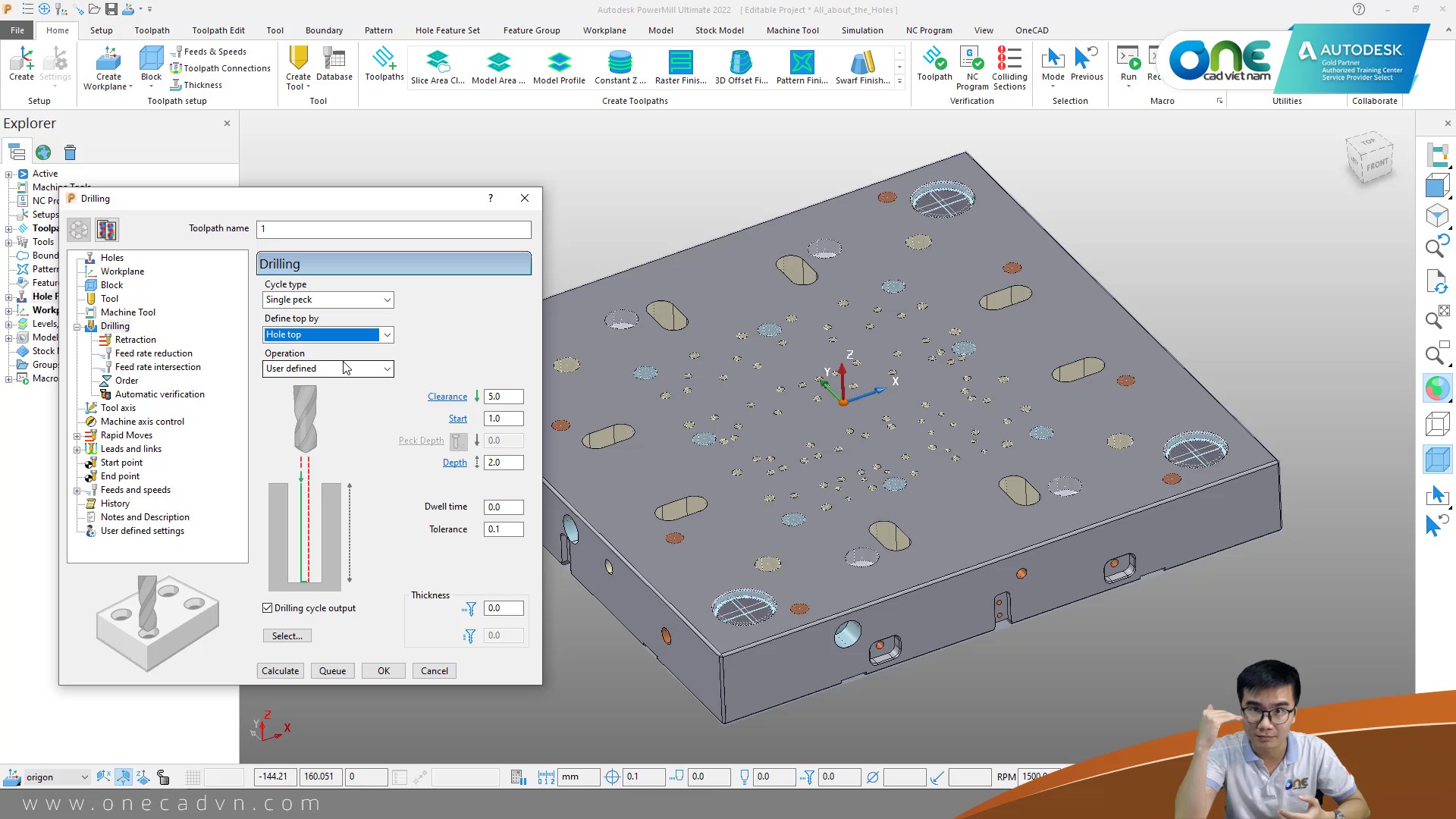Open the Operation dropdown
Image resolution: width=1456 pixels, height=819 pixels.
click(x=328, y=369)
